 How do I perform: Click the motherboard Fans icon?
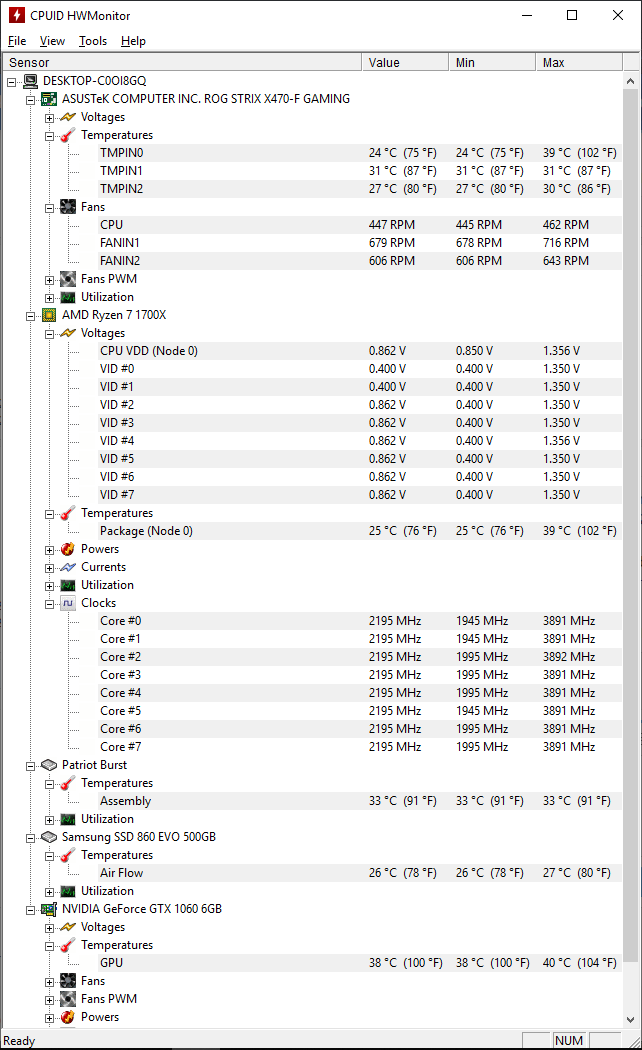coord(68,207)
